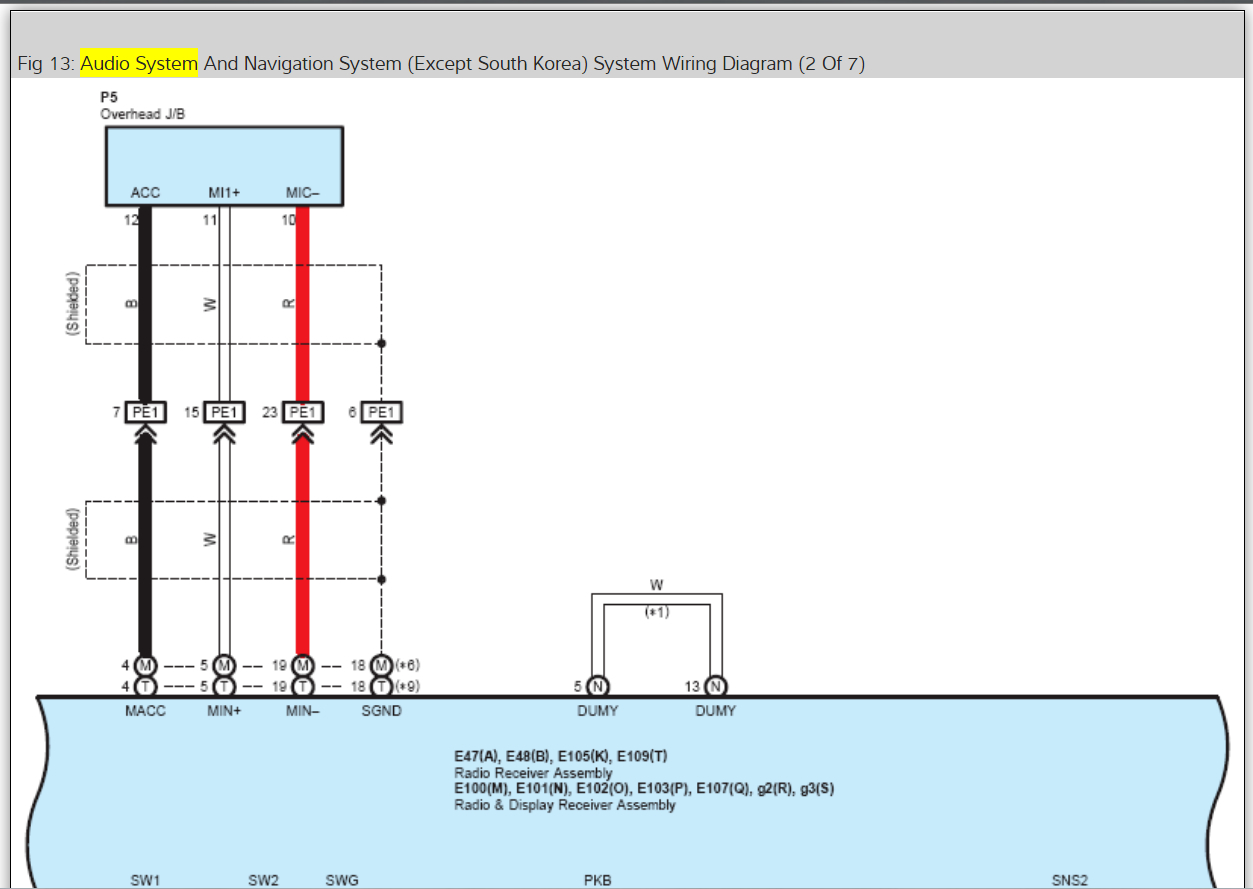
Task: Click pin number 12 under ACC
Action: coord(131,220)
